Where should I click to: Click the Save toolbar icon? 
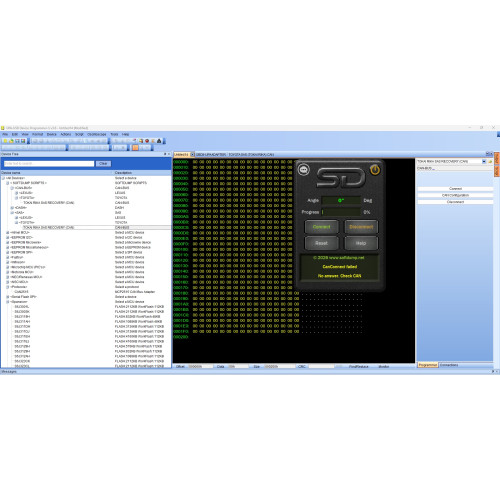click(x=17, y=141)
